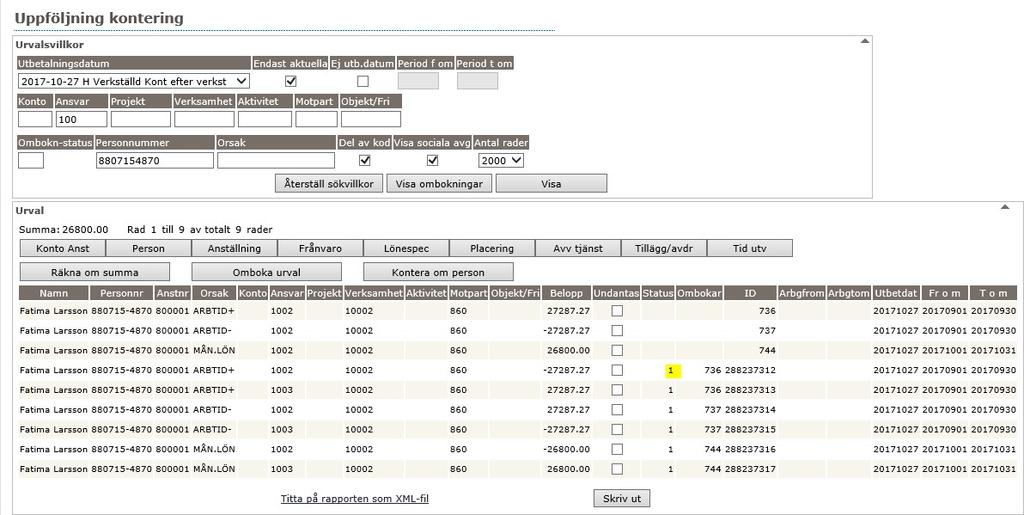Check Undantas for row ID 737
The image size is (1024, 515).
coord(616,330)
